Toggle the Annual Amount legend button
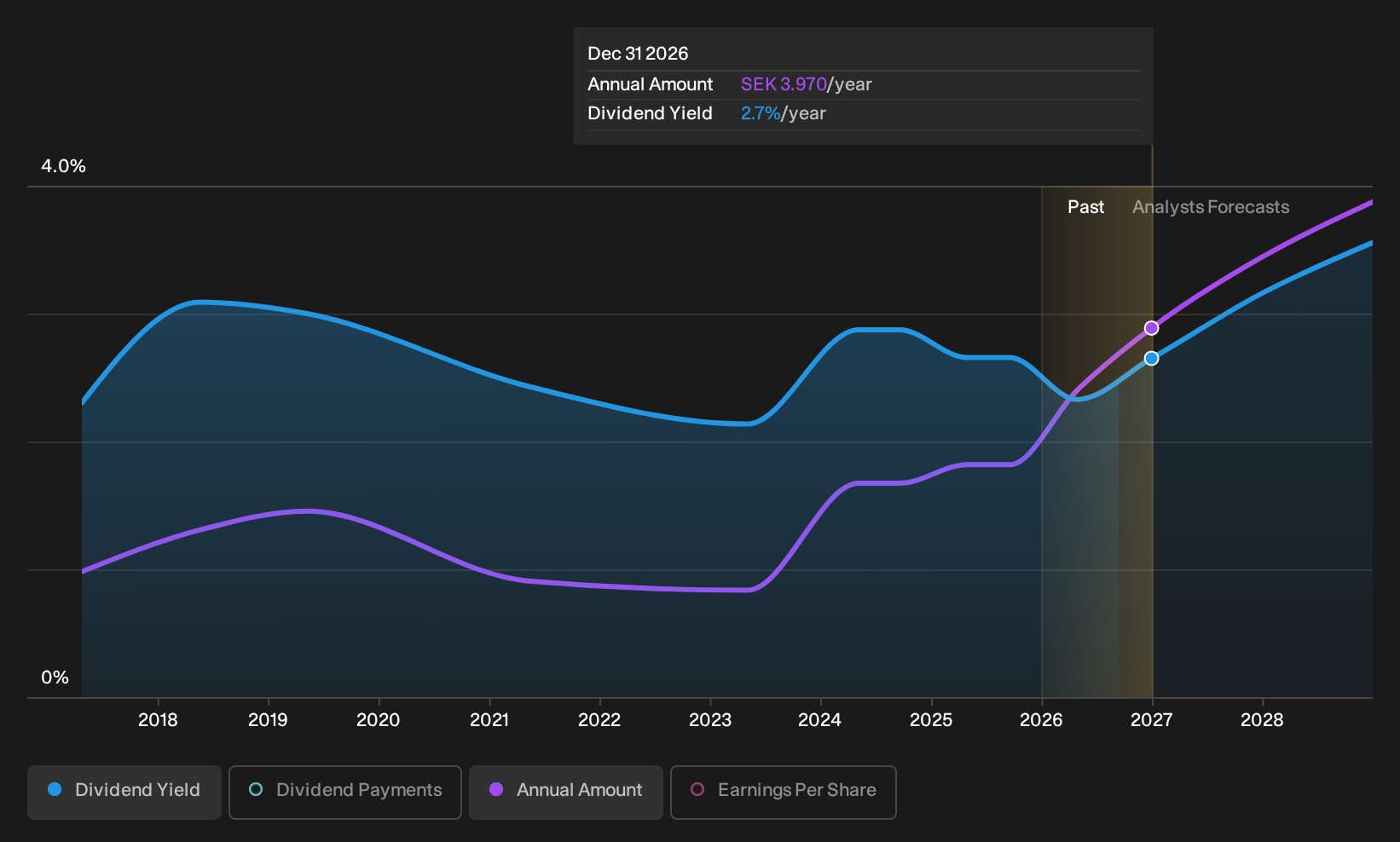 coord(566,793)
